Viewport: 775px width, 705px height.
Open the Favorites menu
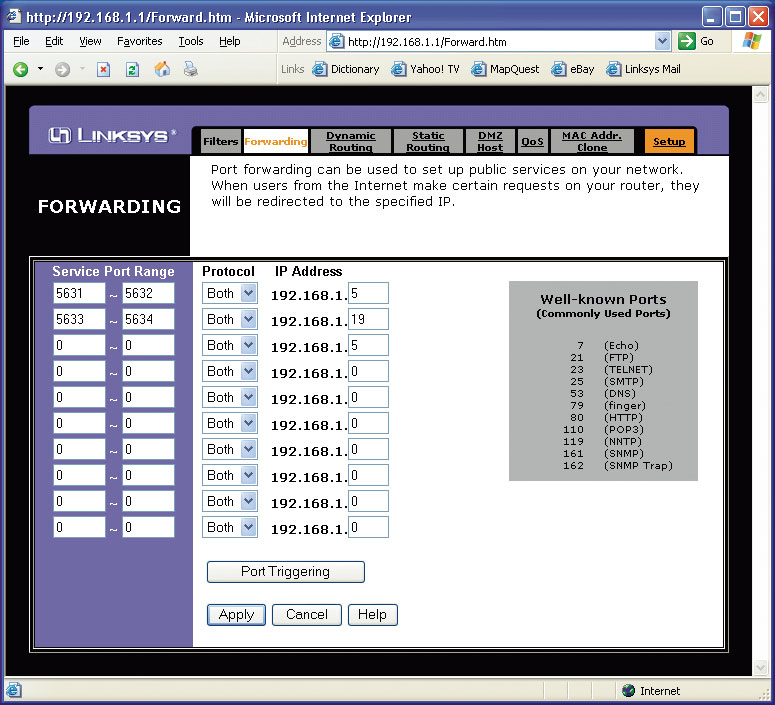pos(139,41)
